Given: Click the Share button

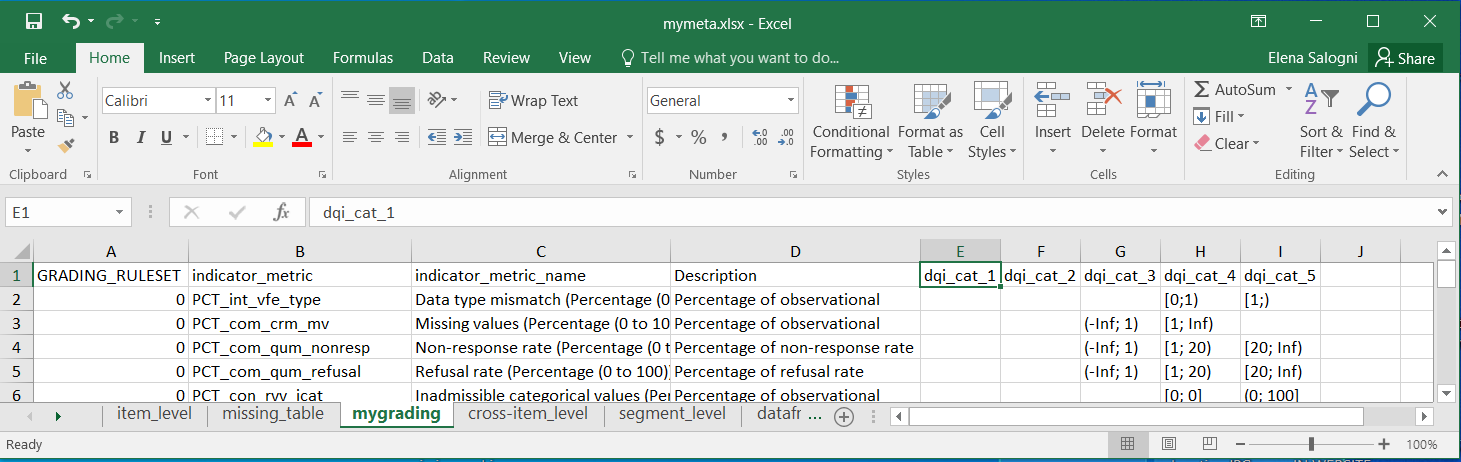Looking at the screenshot, I should pyautogui.click(x=1406, y=58).
